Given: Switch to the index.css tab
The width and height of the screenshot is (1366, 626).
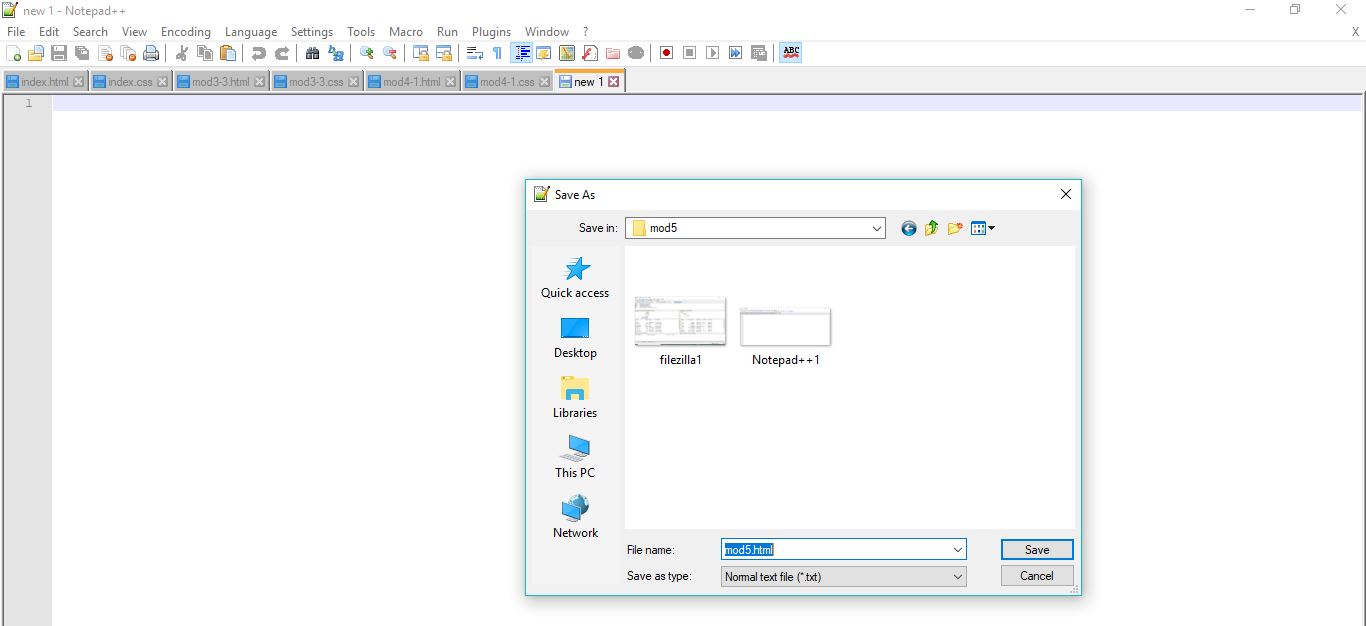Looking at the screenshot, I should point(130,82).
